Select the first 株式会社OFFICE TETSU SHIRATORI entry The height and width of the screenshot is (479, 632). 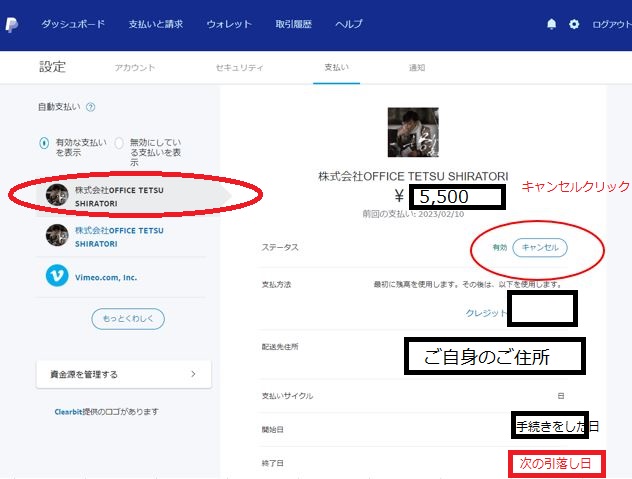118,195
